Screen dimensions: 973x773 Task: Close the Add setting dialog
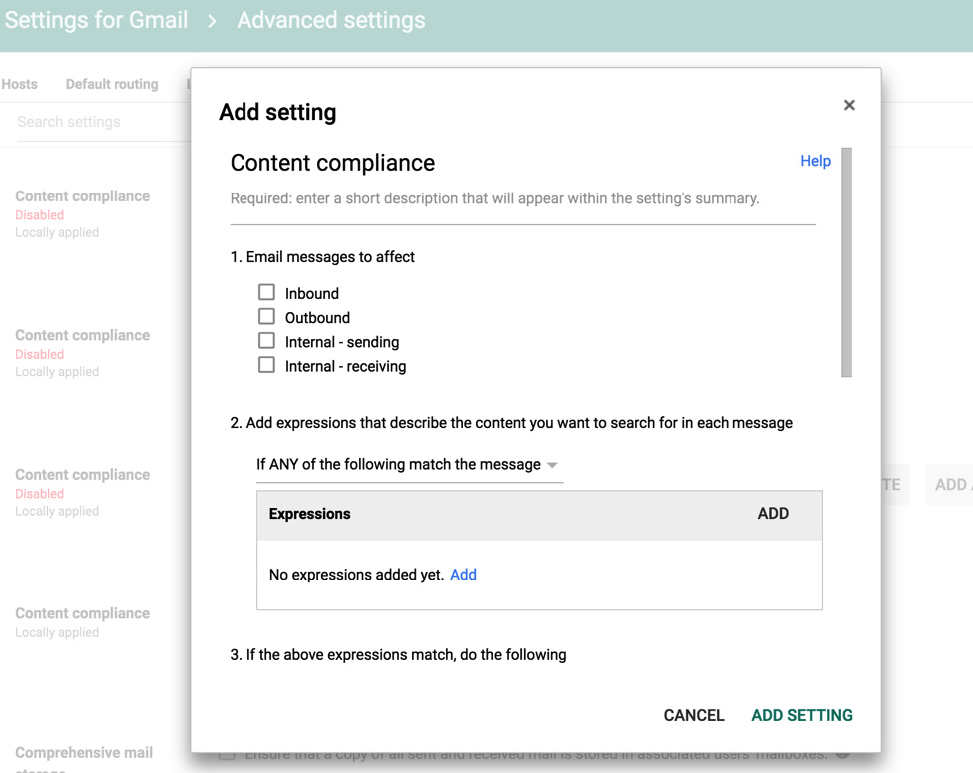pyautogui.click(x=849, y=105)
